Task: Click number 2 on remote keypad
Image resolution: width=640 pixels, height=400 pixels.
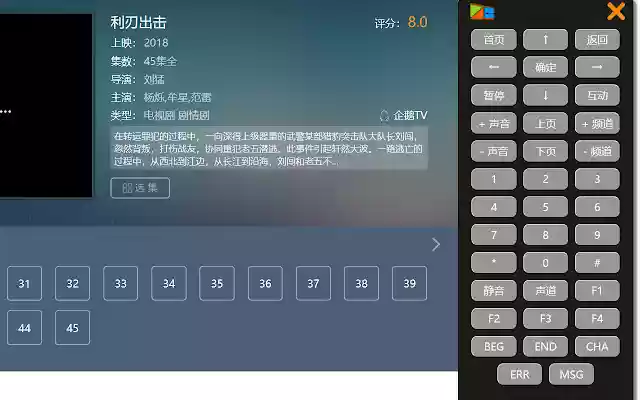Action: pyautogui.click(x=545, y=179)
